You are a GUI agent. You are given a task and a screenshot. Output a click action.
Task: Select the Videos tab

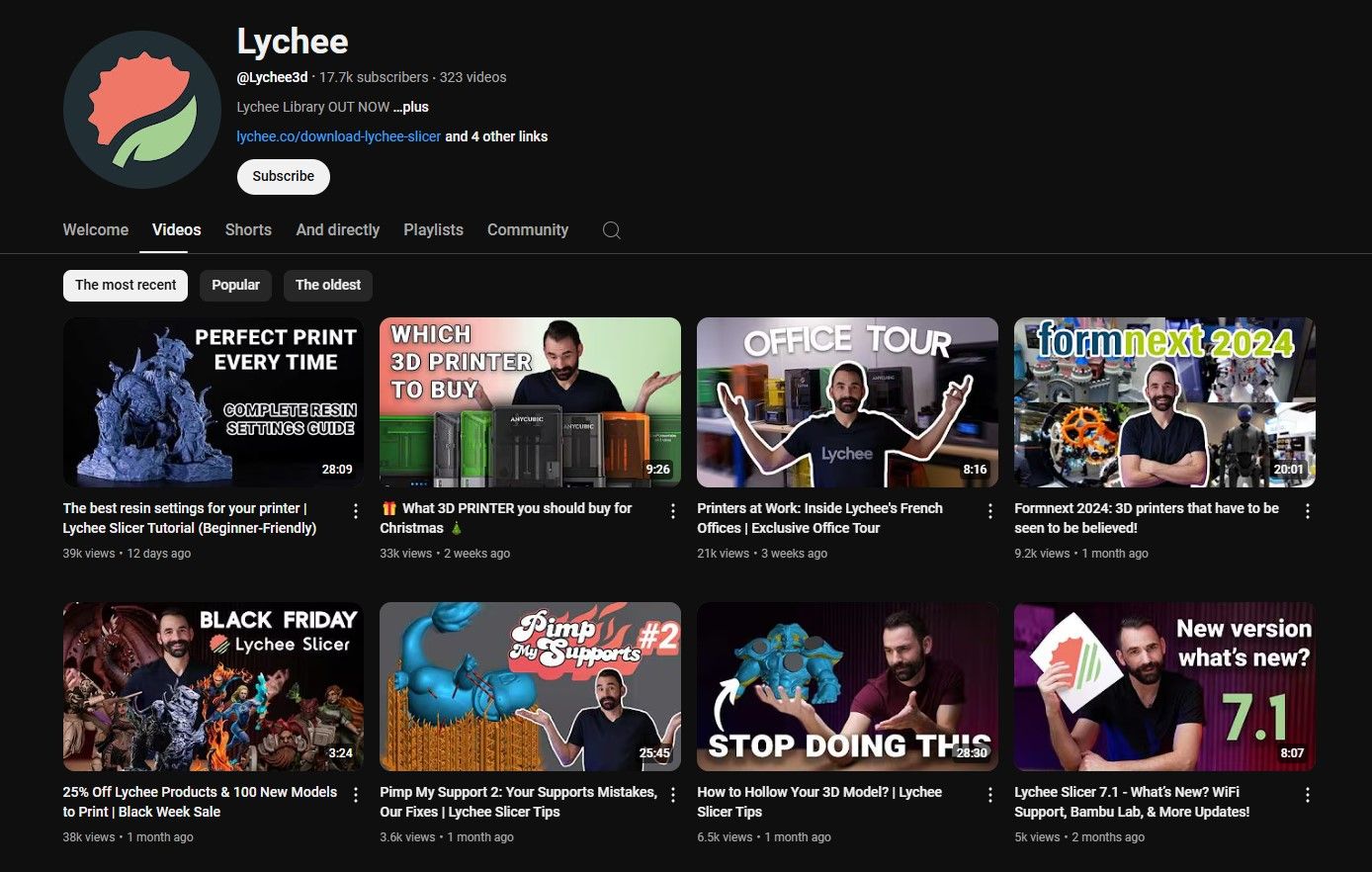[177, 229]
